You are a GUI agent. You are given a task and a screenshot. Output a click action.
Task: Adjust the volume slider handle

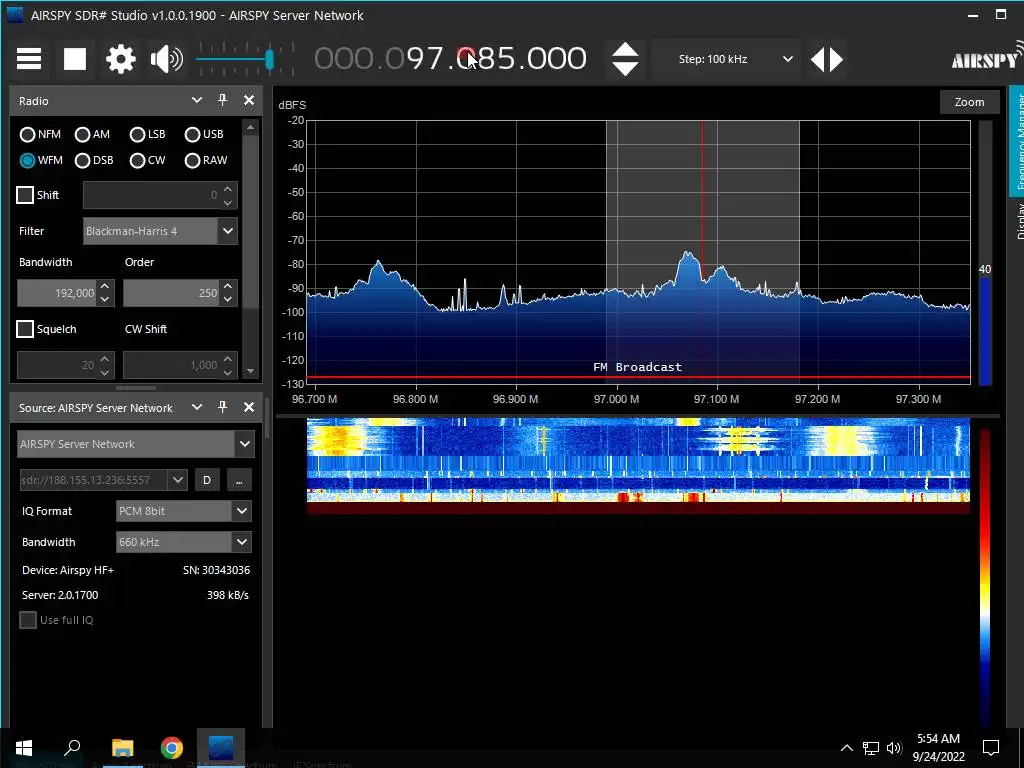click(269, 59)
